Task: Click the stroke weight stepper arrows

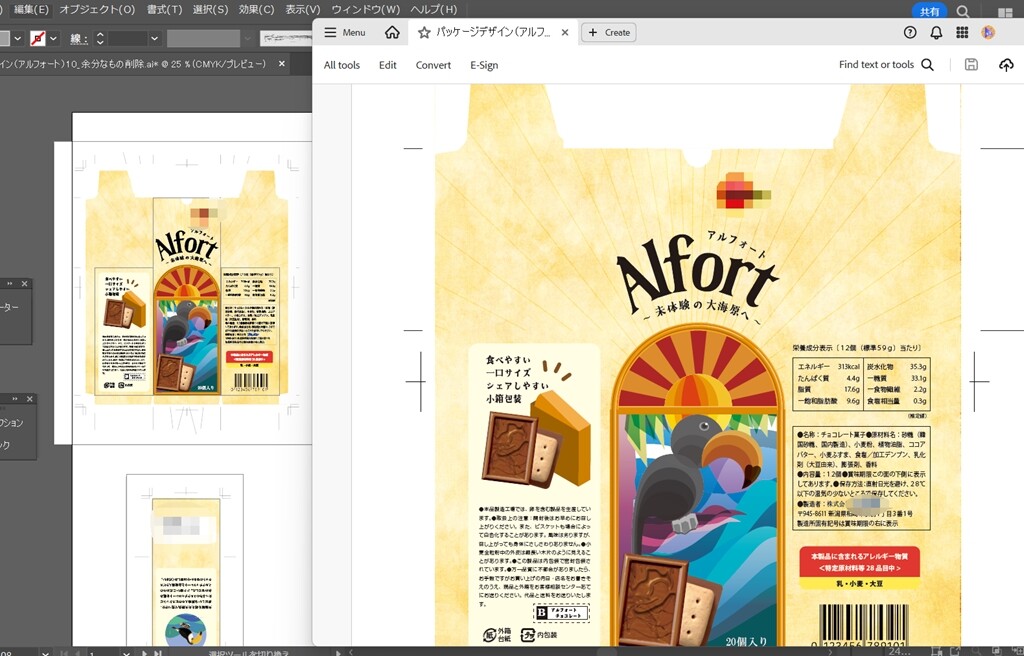Action: [100, 38]
